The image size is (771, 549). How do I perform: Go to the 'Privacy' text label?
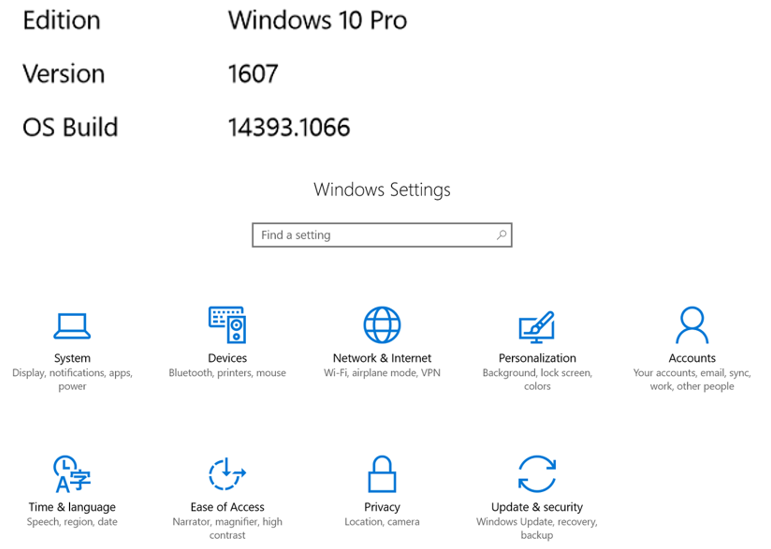[382, 507]
